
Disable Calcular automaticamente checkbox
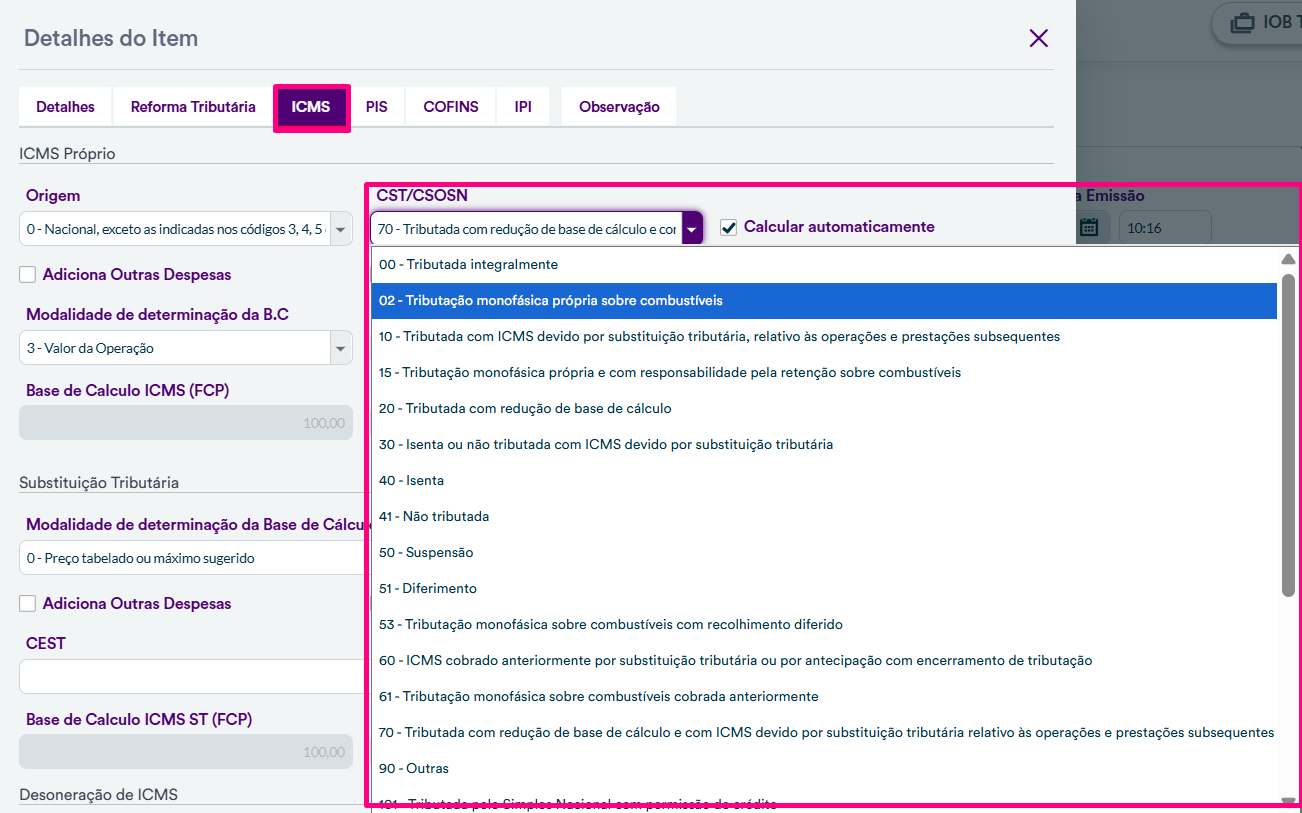[729, 228]
